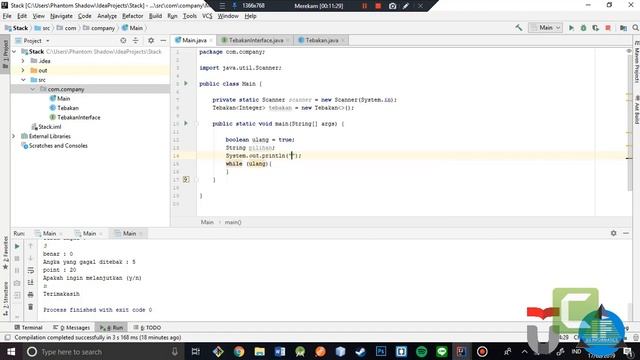Start debugging with the bug icon

pyautogui.click(x=583, y=28)
